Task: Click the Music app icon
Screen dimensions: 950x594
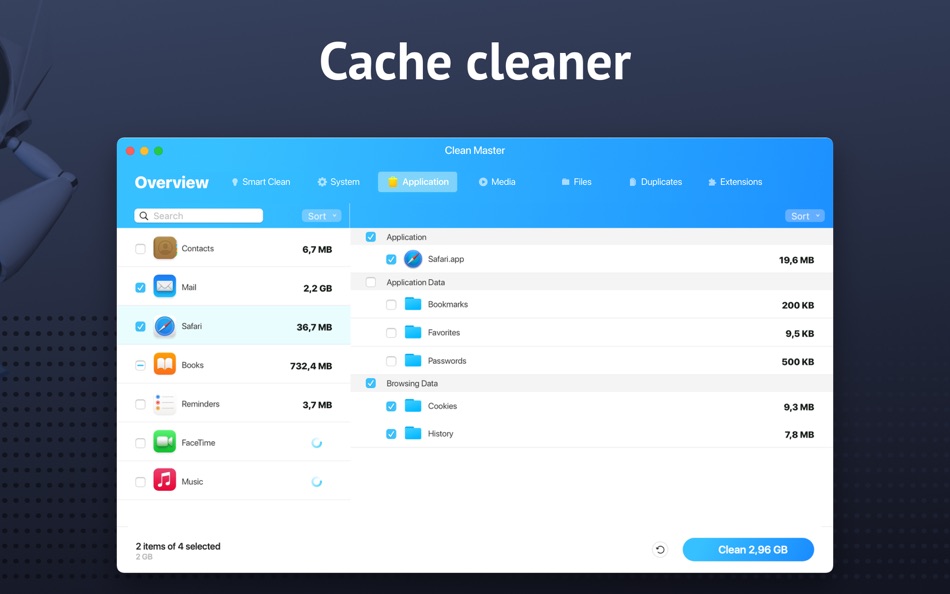Action: coord(165,481)
